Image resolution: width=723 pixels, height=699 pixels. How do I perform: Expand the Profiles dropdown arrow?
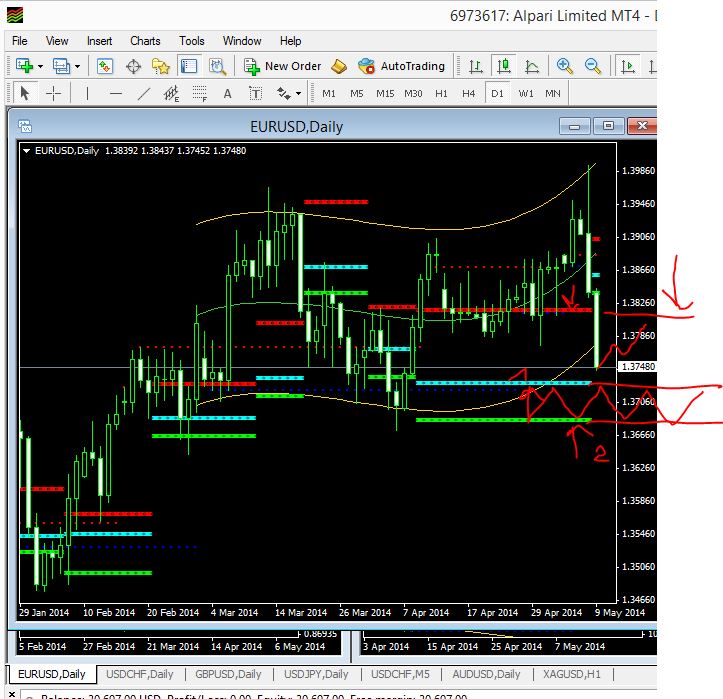click(77, 66)
